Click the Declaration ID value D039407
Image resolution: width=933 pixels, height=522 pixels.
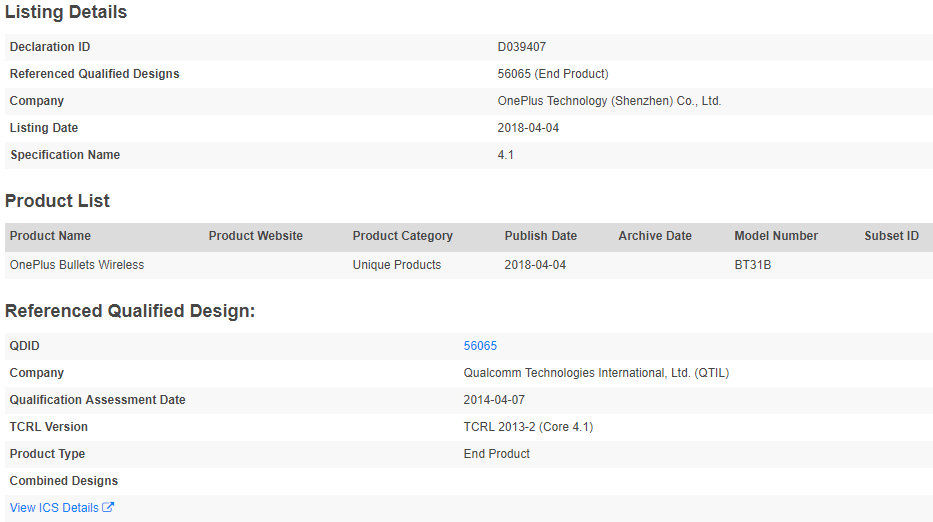click(521, 47)
